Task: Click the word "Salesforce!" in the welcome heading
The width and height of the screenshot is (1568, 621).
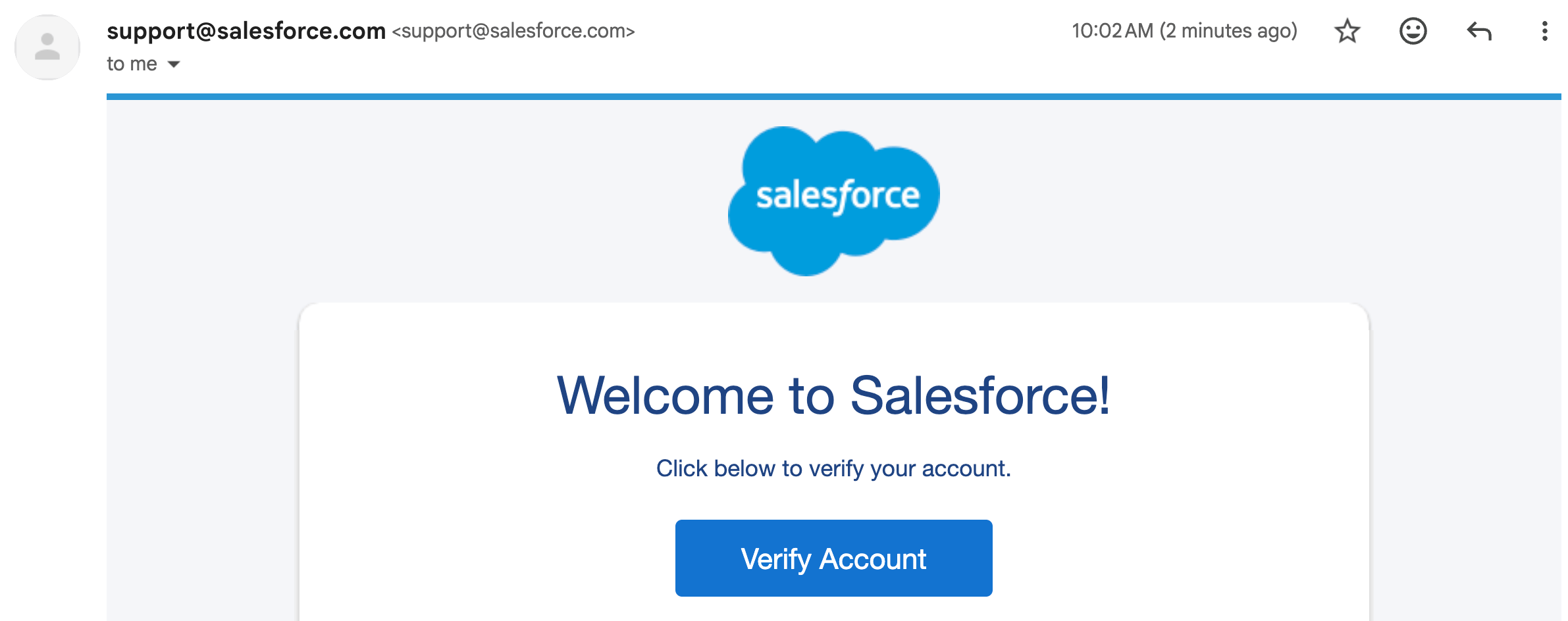Action: 980,395
